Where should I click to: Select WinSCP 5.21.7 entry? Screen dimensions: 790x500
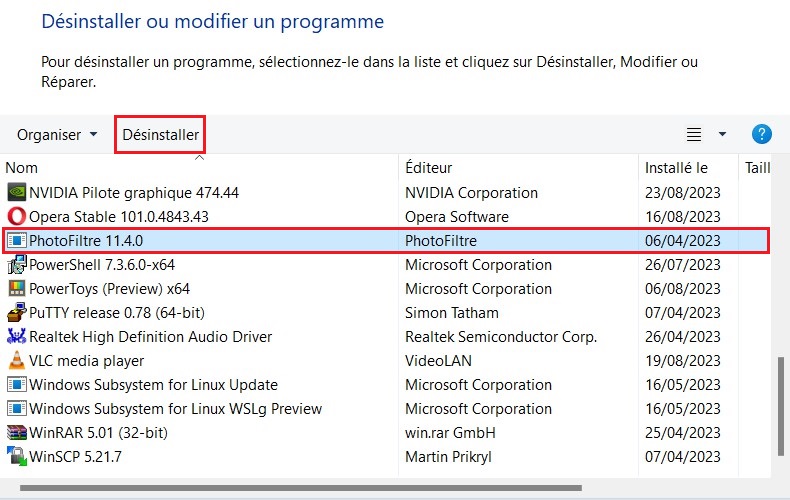[x=75, y=457]
